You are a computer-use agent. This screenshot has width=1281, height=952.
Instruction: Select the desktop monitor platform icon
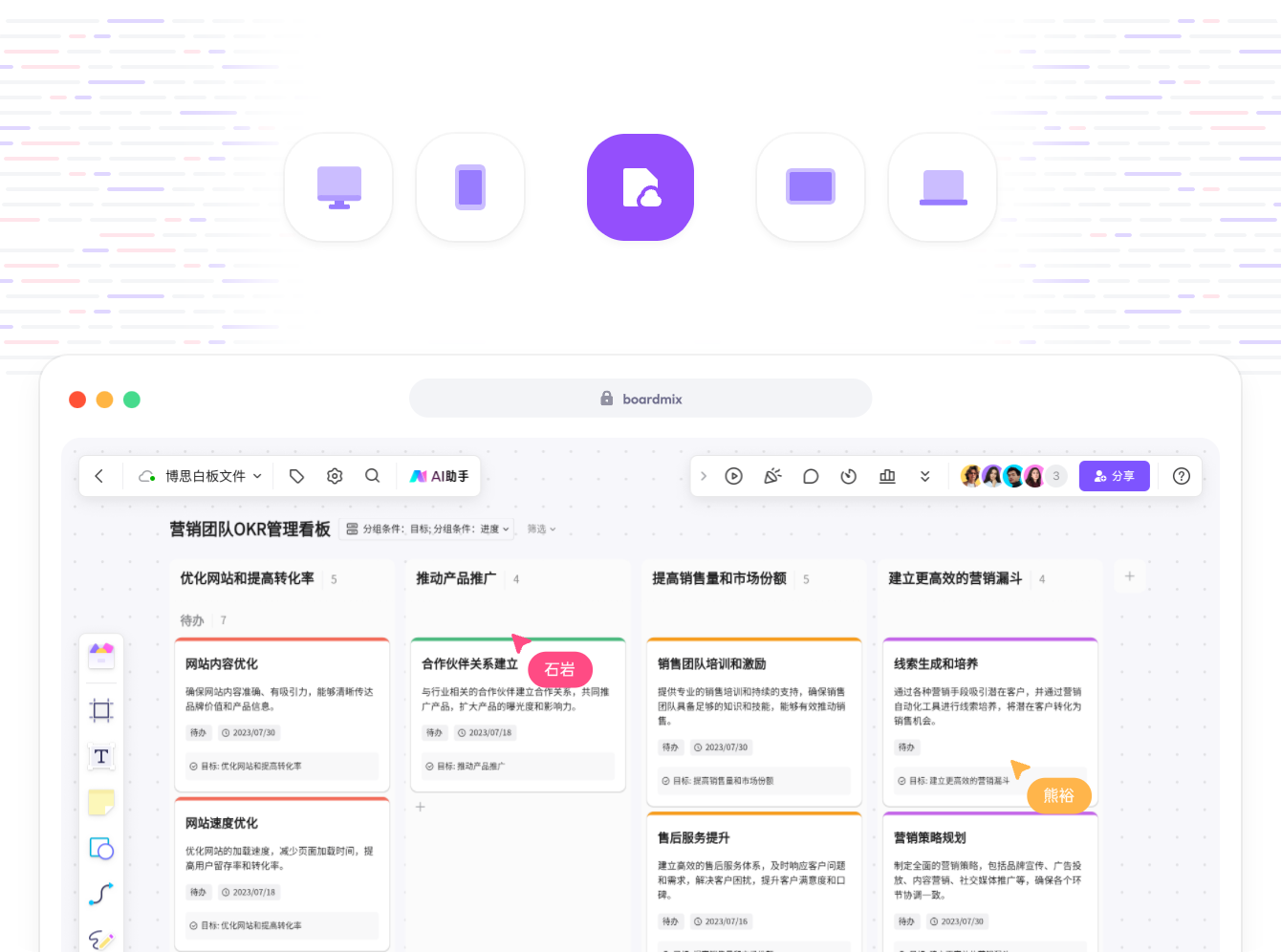338,187
